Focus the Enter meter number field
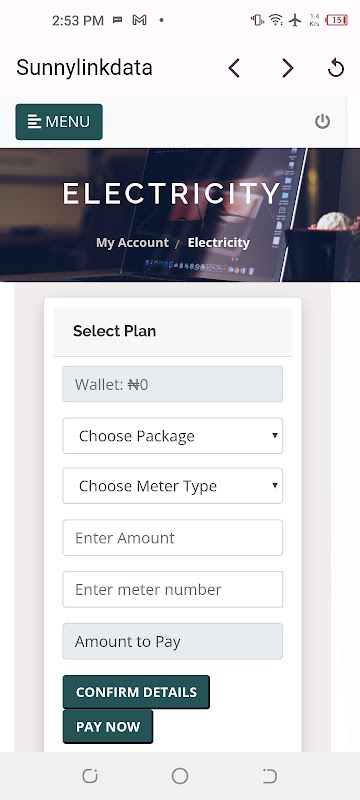The width and height of the screenshot is (360, 800). click(x=172, y=589)
